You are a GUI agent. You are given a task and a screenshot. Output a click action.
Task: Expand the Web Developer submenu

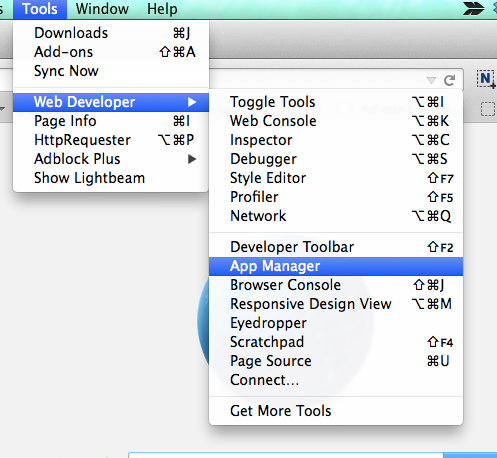pyautogui.click(x=111, y=102)
